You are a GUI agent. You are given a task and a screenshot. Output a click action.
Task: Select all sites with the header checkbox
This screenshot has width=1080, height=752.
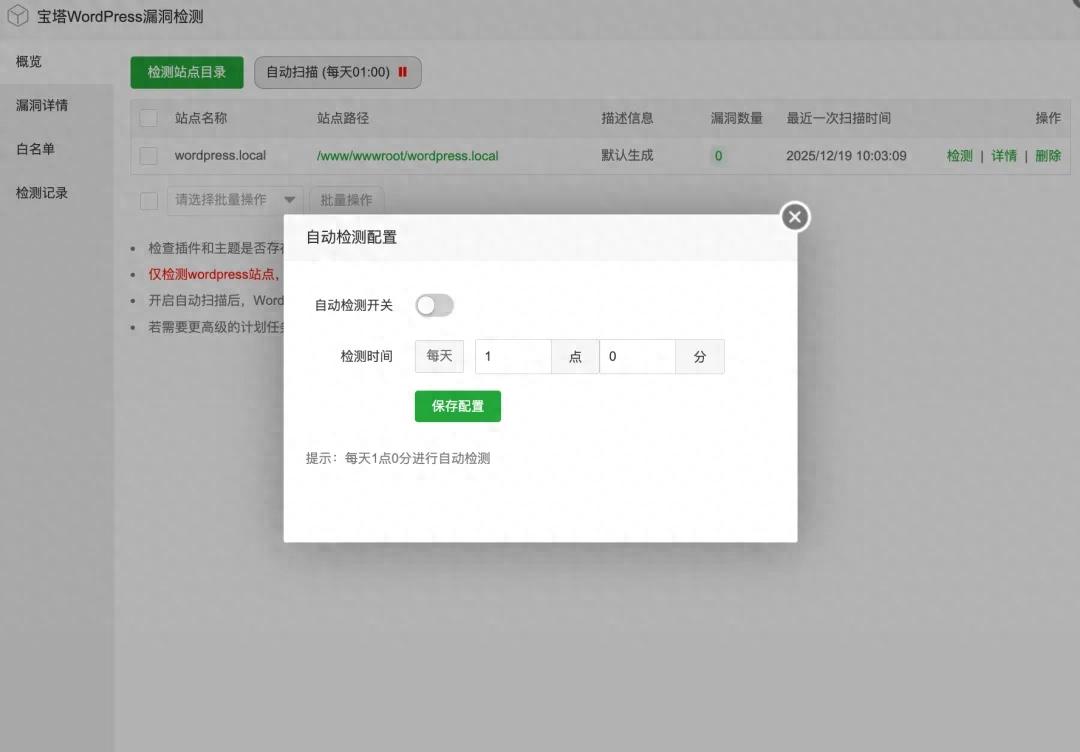click(148, 118)
